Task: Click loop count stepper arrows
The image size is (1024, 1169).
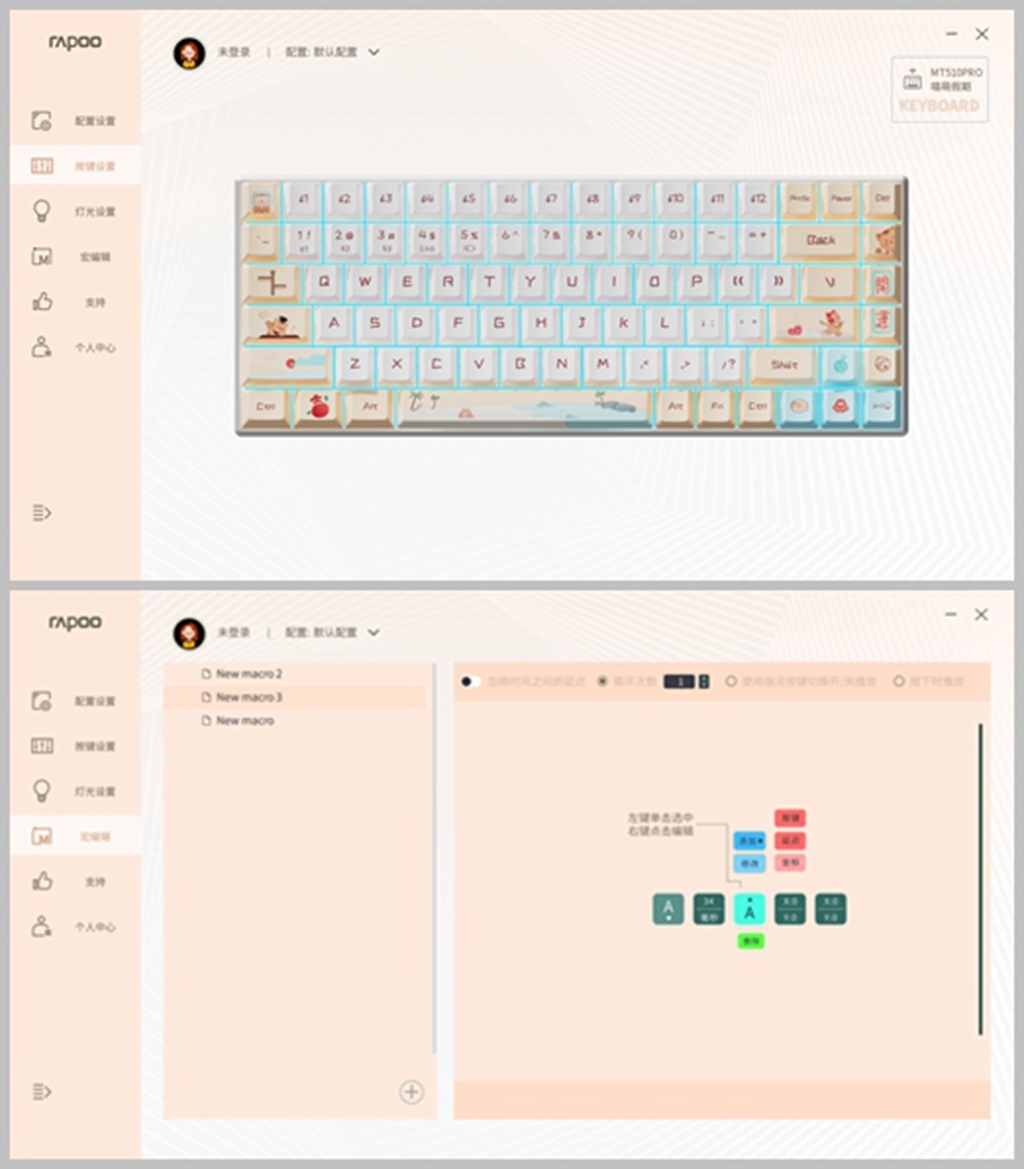Action: tap(704, 682)
